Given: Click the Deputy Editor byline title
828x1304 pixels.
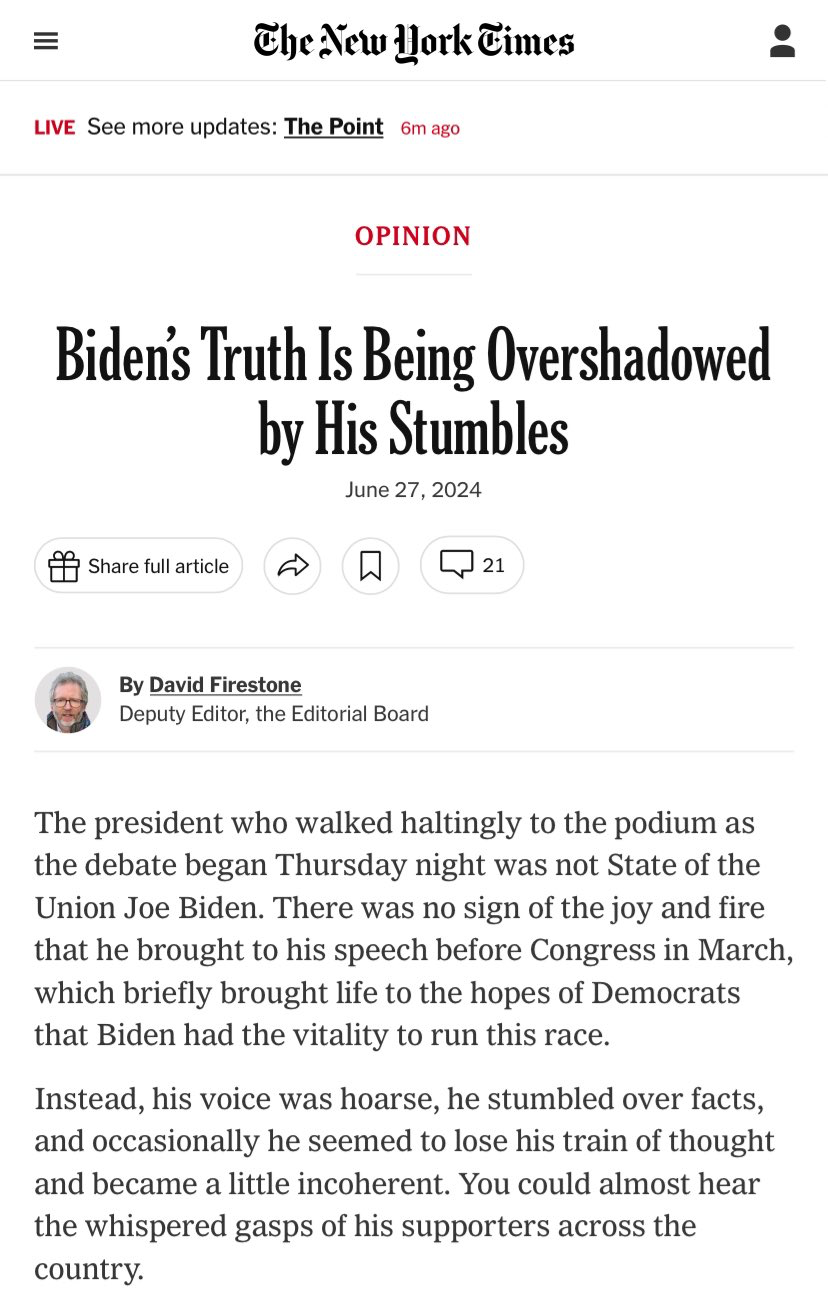Looking at the screenshot, I should click(x=274, y=714).
